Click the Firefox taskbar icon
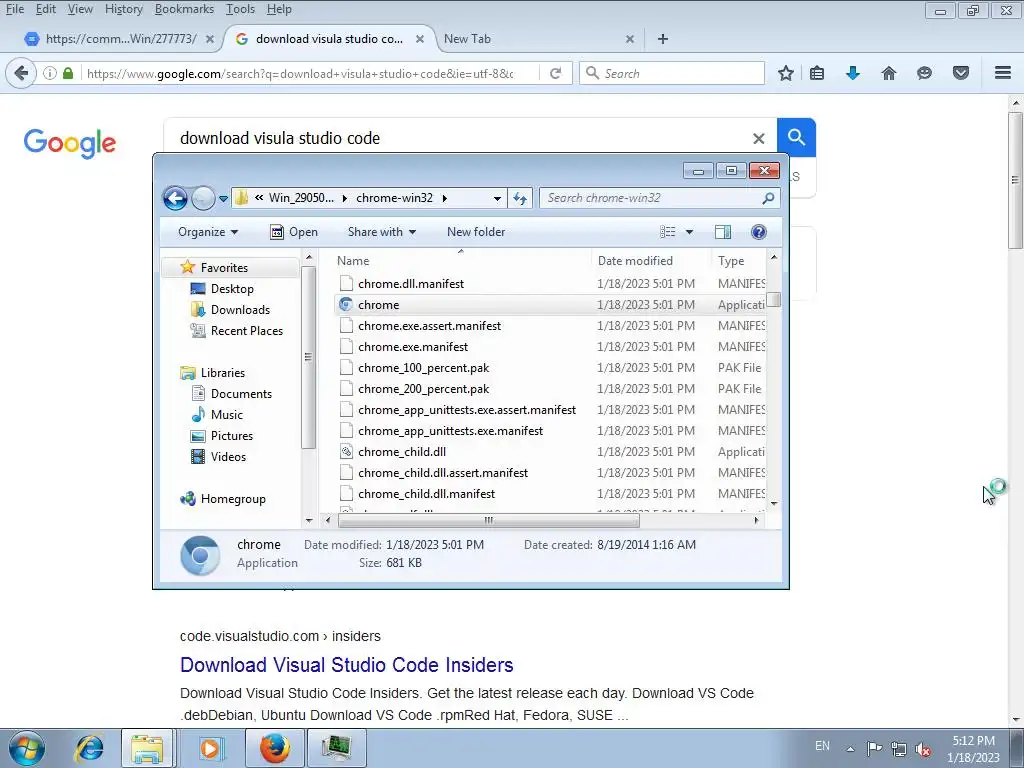Screen dimensions: 1024x768 click(275, 748)
